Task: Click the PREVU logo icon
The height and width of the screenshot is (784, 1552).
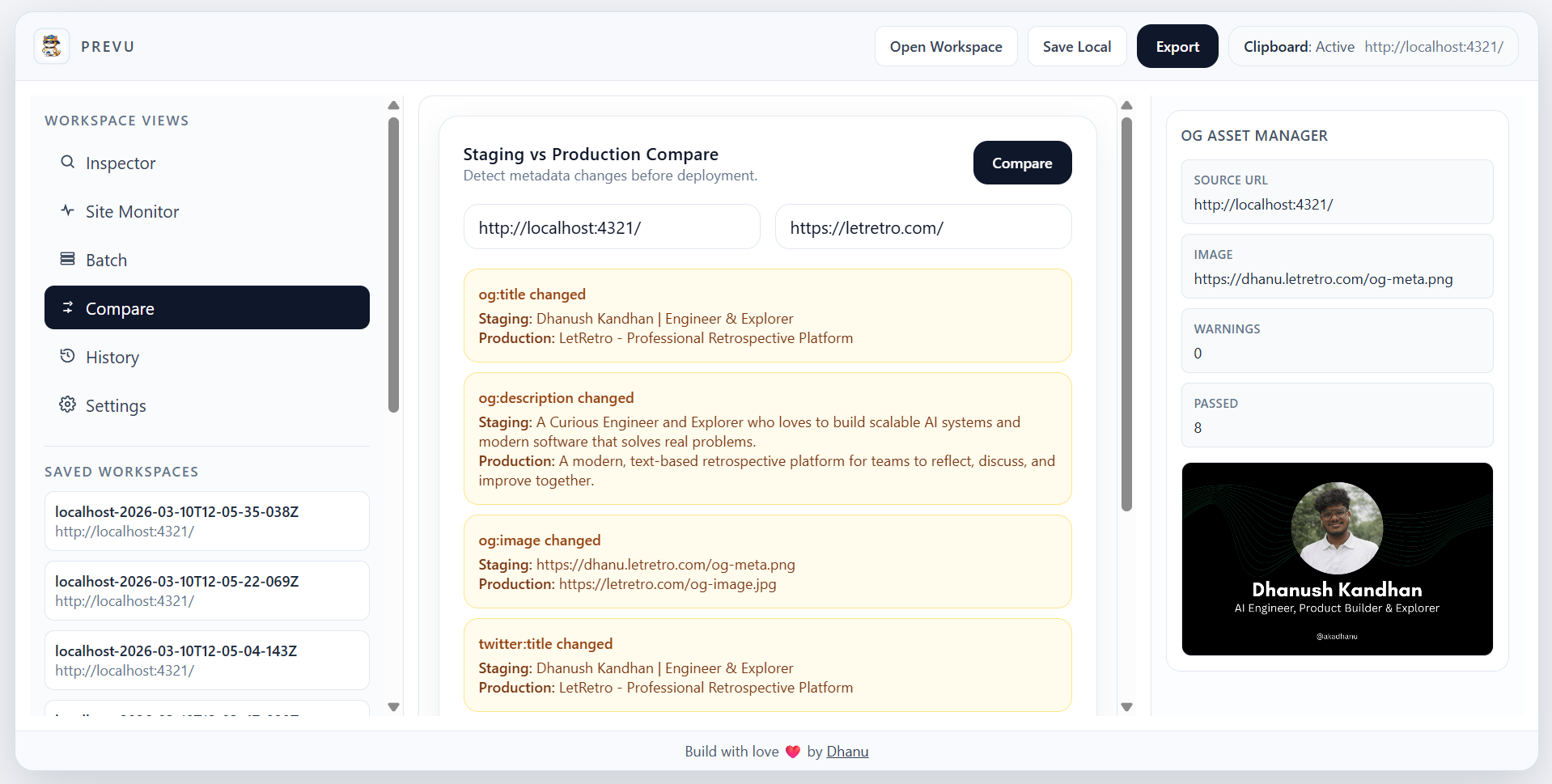Action: pos(50,46)
